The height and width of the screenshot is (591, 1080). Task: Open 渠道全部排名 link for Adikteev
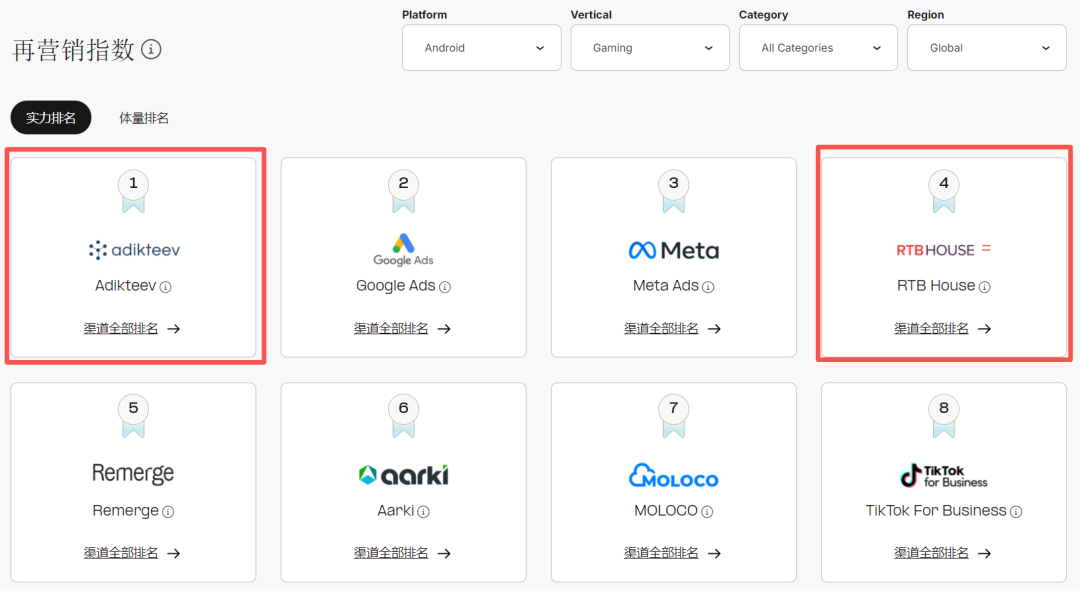point(132,329)
